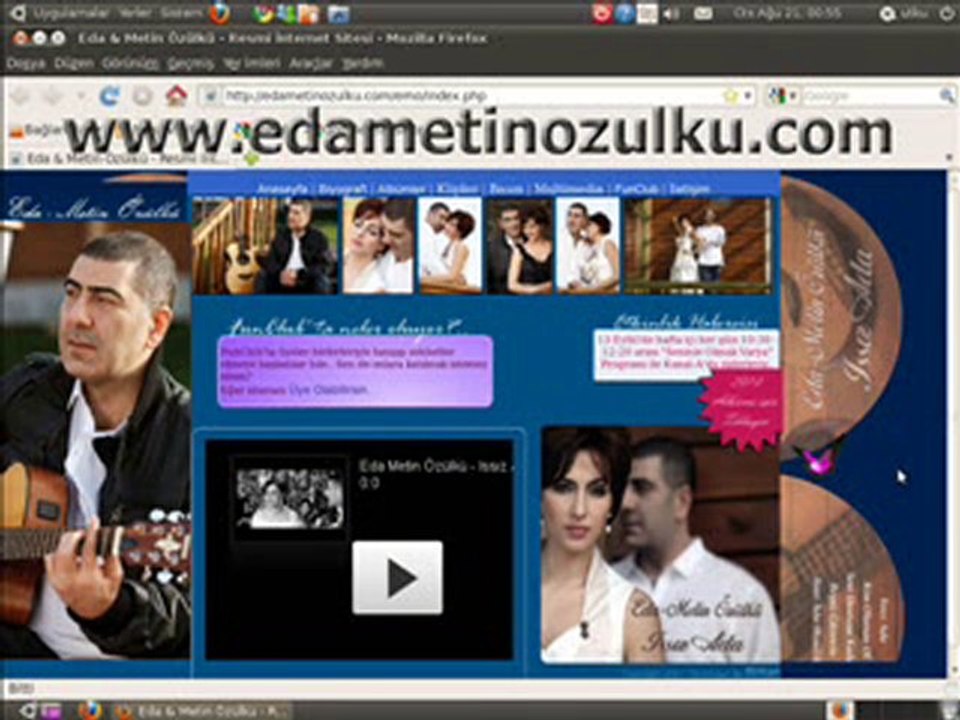Open the ulku user menu in top panel
This screenshot has width=960, height=720.
pyautogui.click(x=904, y=13)
